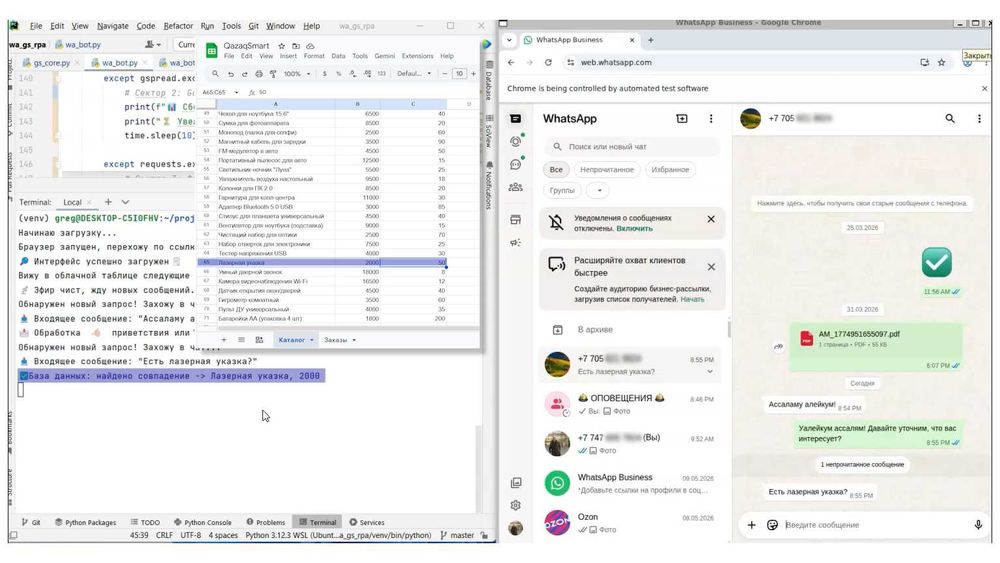Image resolution: width=1000 pixels, height=563 pixels.
Task: Open Chrome tab search dropdown
Action: click(509, 40)
